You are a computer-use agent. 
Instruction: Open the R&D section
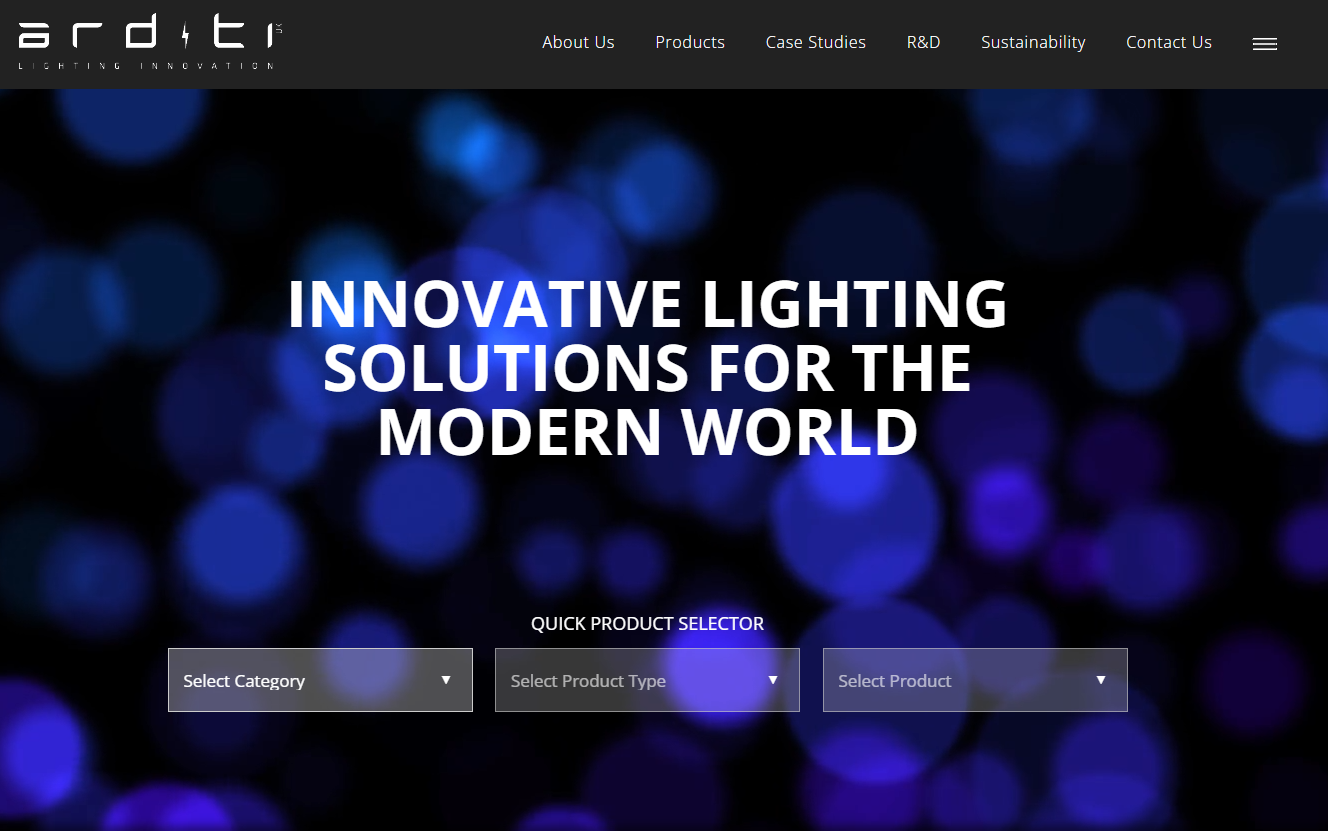pos(923,42)
